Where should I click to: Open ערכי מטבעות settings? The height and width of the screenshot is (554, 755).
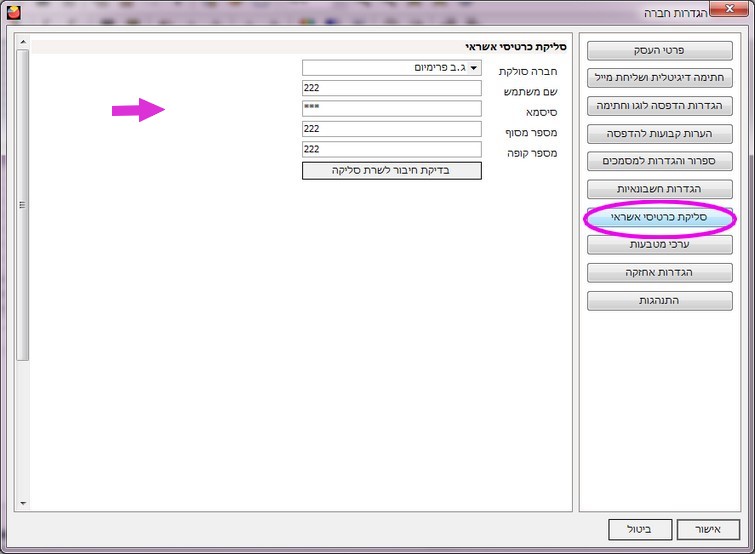[659, 244]
